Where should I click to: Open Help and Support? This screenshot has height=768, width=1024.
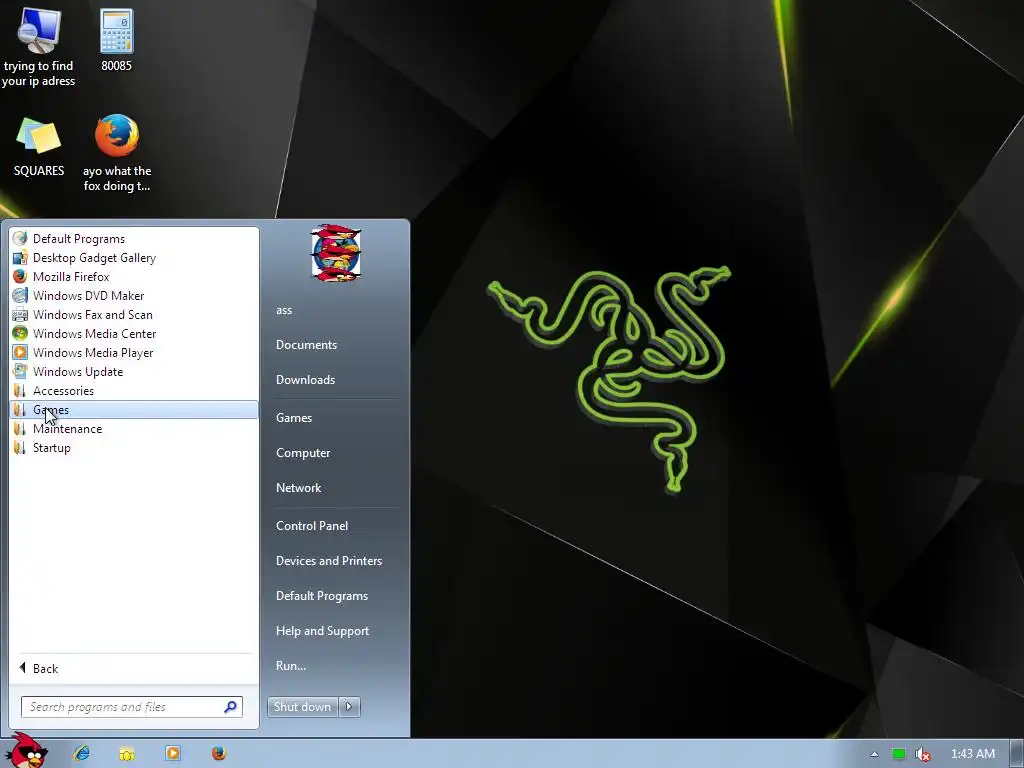(x=323, y=631)
